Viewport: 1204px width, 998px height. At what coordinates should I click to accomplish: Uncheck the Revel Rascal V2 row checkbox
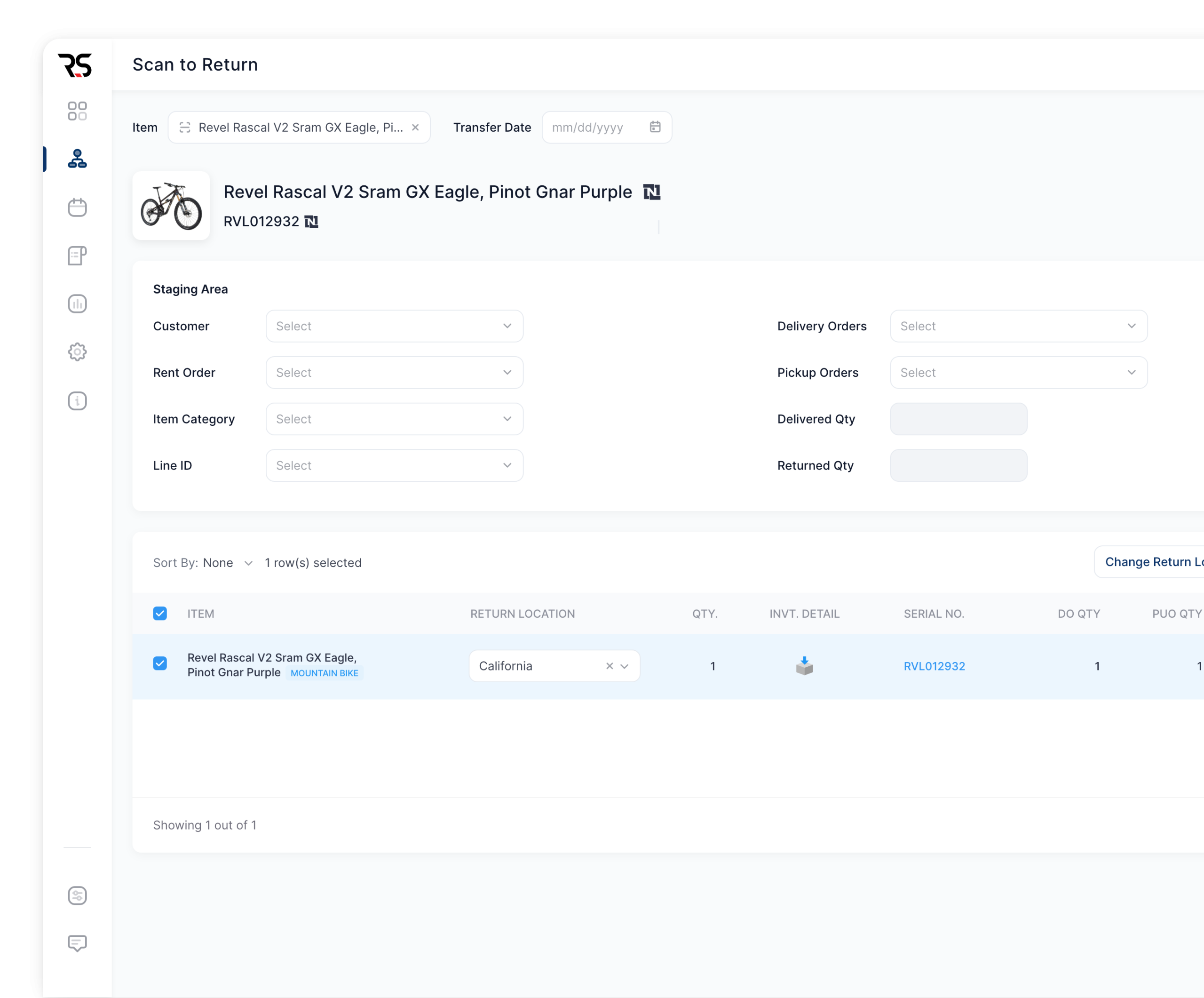pos(160,663)
